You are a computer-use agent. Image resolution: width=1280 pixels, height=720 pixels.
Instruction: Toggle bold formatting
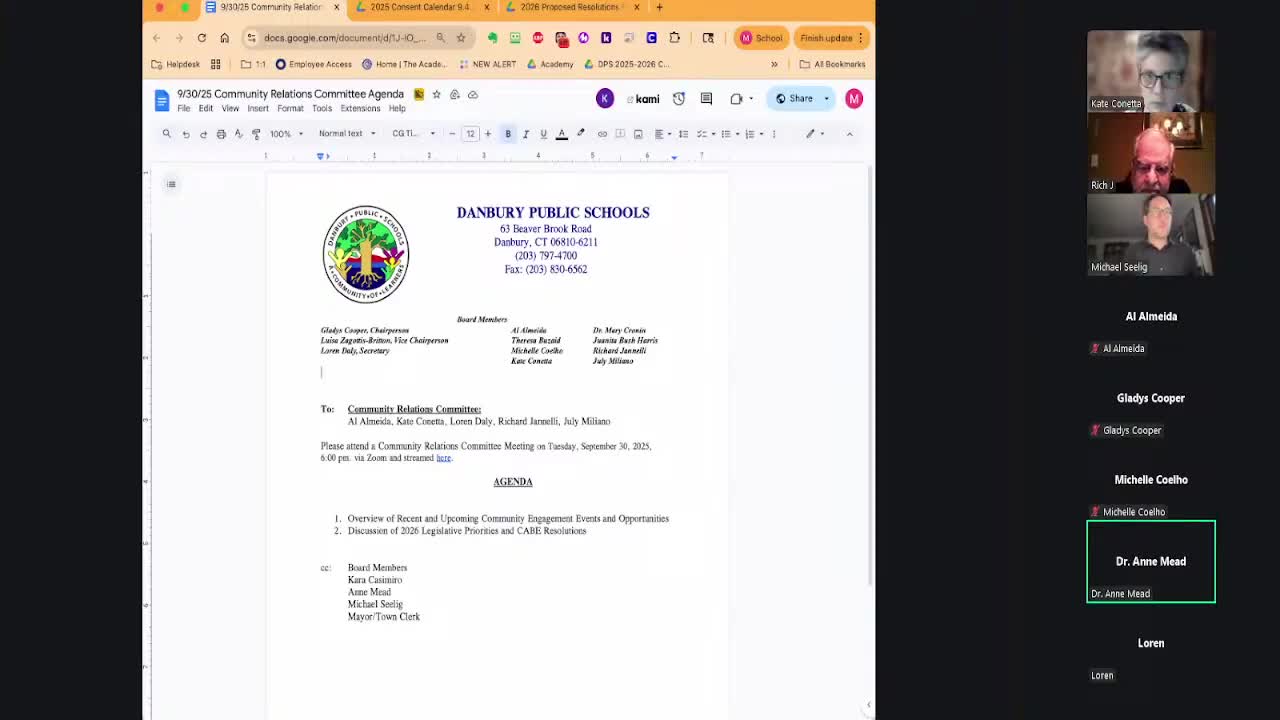pos(508,134)
